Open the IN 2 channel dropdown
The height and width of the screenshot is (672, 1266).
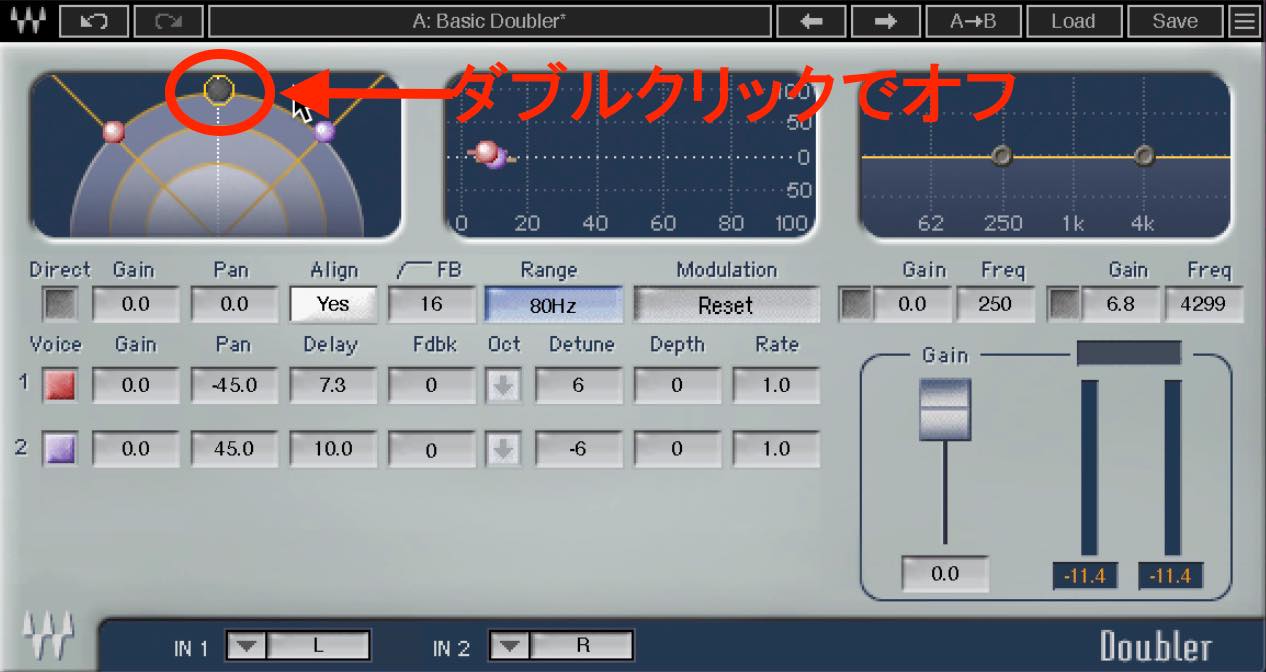[510, 646]
